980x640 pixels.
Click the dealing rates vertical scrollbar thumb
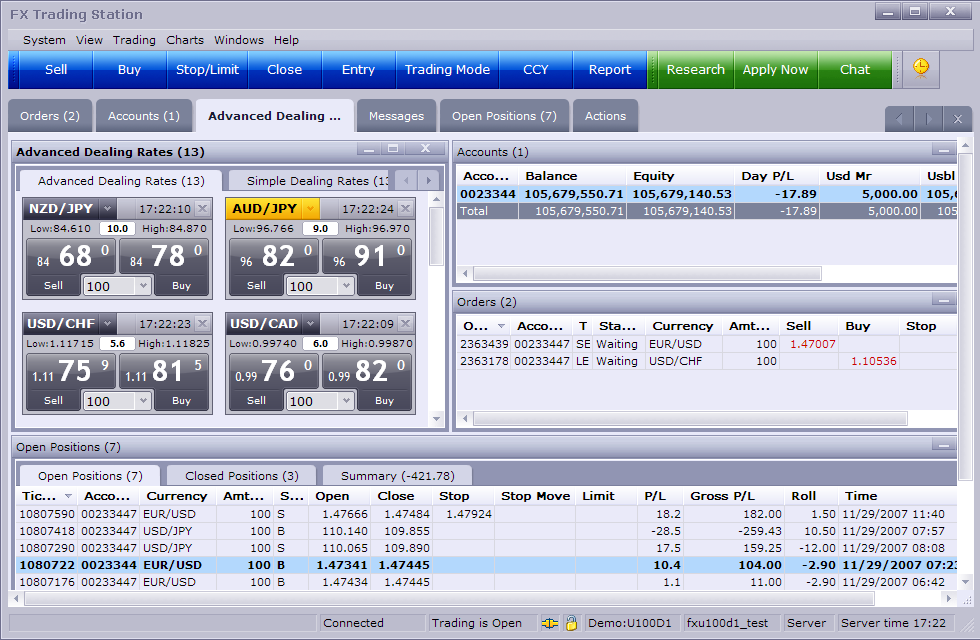(436, 237)
